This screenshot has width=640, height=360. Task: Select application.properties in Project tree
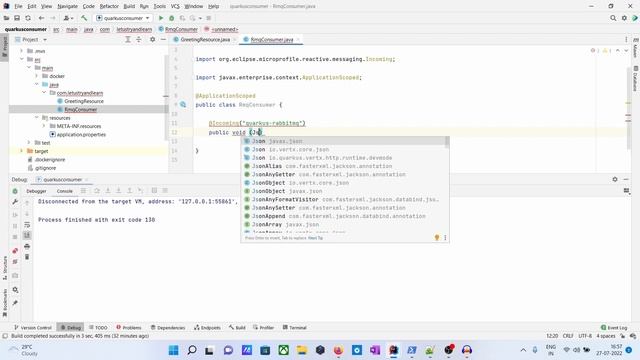pyautogui.click(x=78, y=134)
